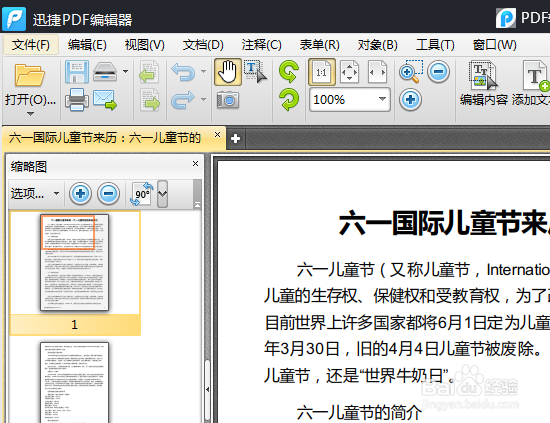Open the 注释(C) menu
The width and height of the screenshot is (550, 423).
[261, 45]
